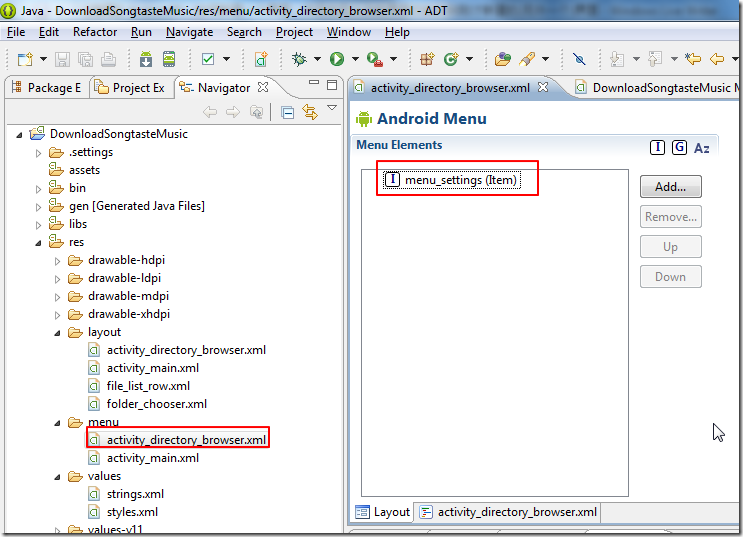The width and height of the screenshot is (743, 537).
Task: Collapse the values folder
Action: 58,477
